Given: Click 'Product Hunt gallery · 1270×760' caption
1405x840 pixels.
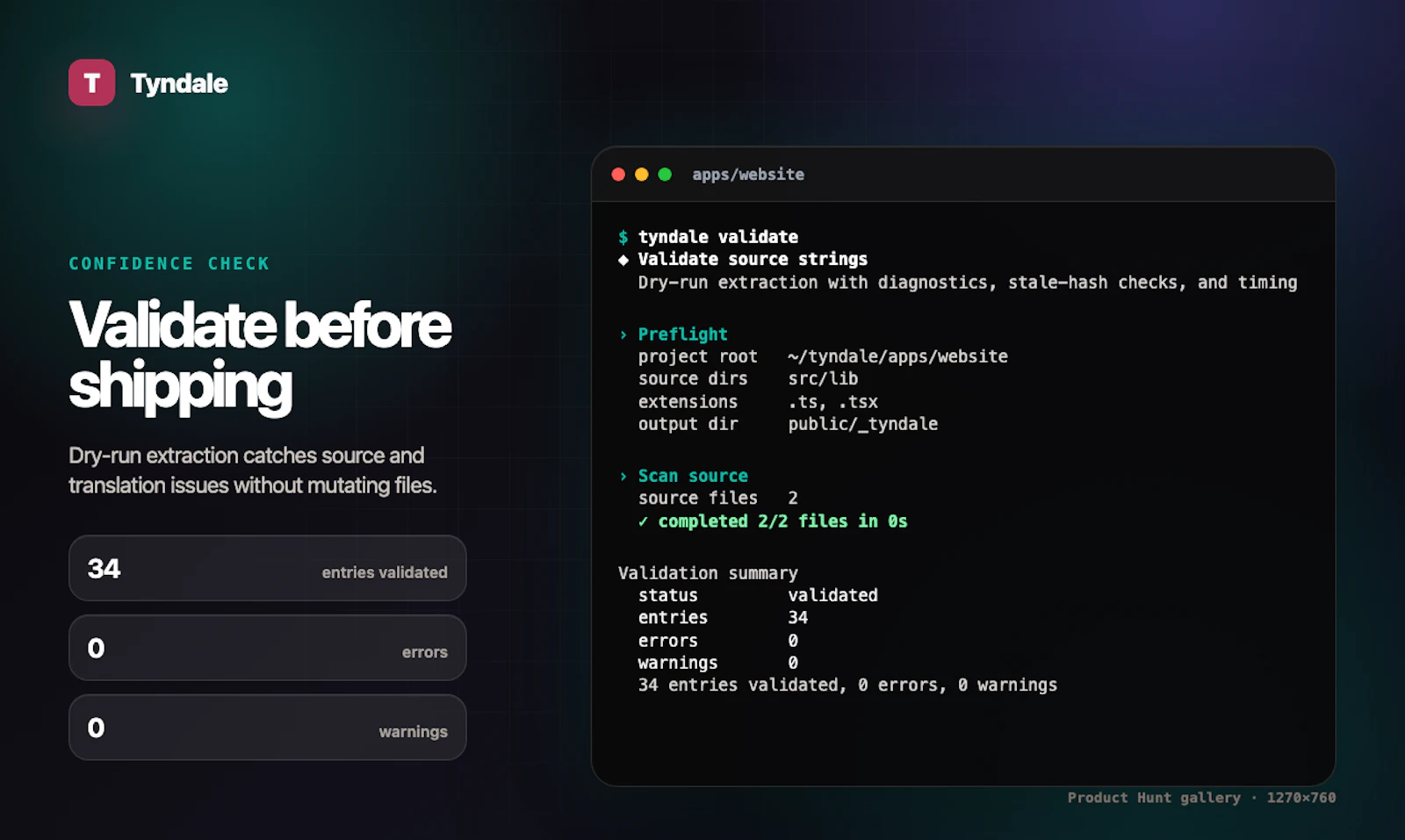Looking at the screenshot, I should [1201, 798].
